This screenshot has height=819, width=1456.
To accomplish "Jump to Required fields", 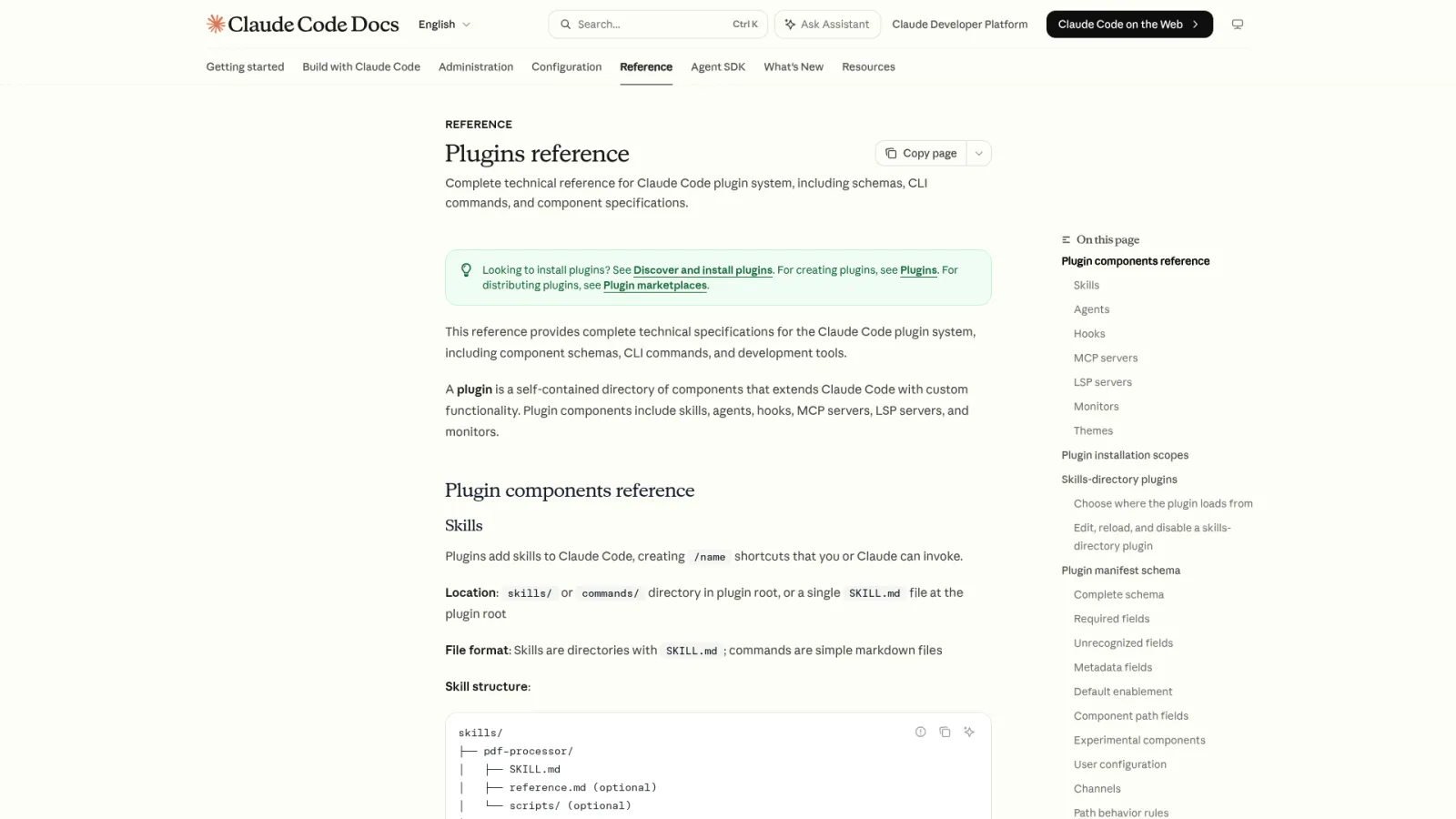I will click(1111, 619).
